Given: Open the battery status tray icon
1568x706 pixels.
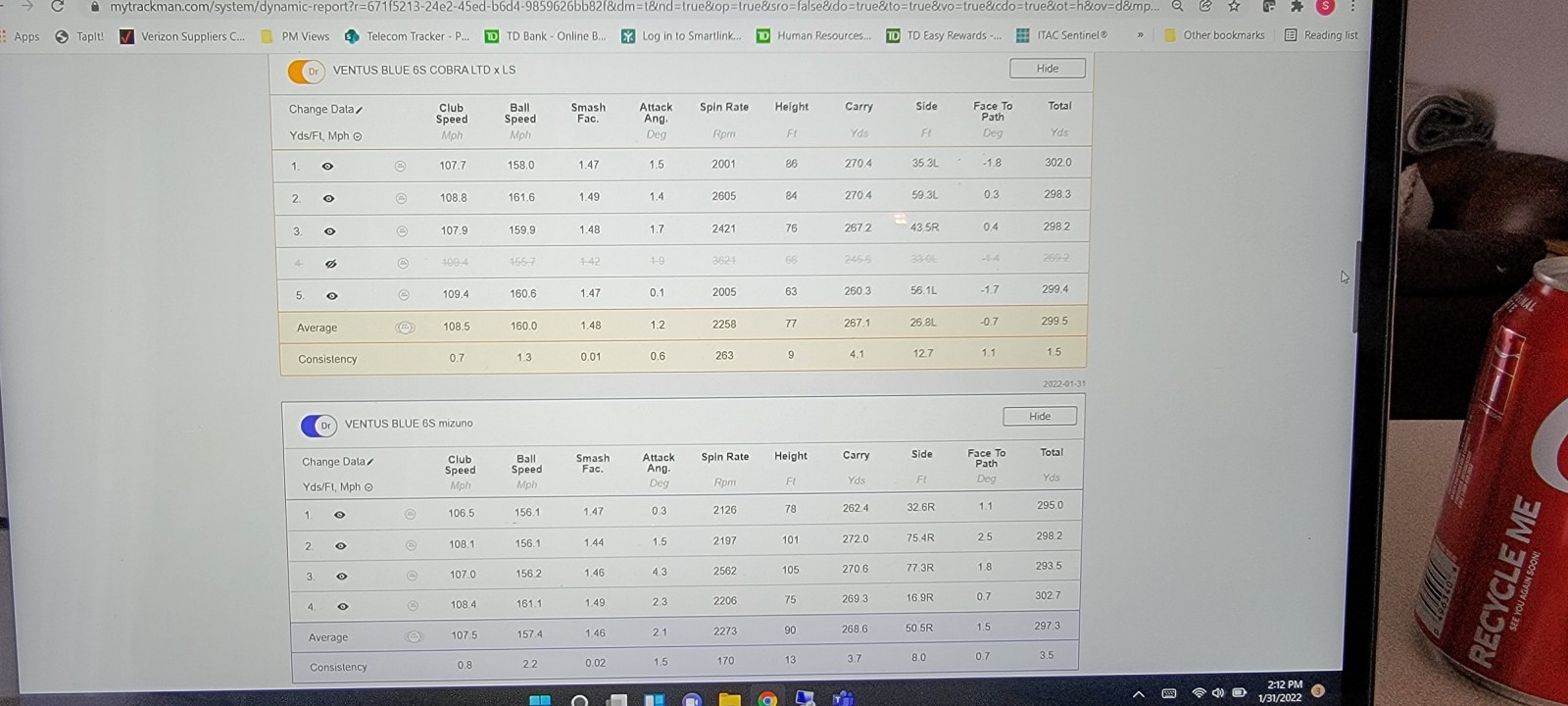Looking at the screenshot, I should [x=1239, y=692].
